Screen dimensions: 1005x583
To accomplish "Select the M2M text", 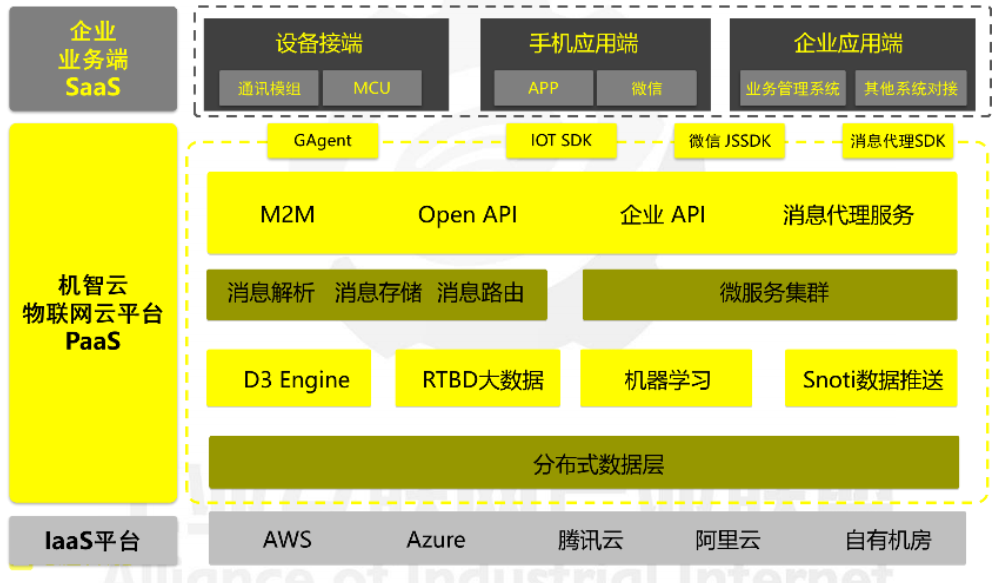I will coord(288,215).
